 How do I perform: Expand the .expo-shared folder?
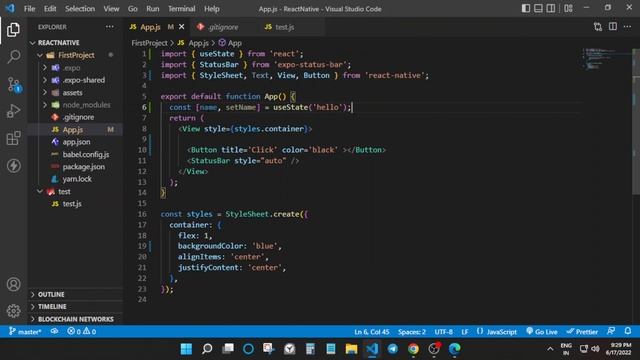83,80
